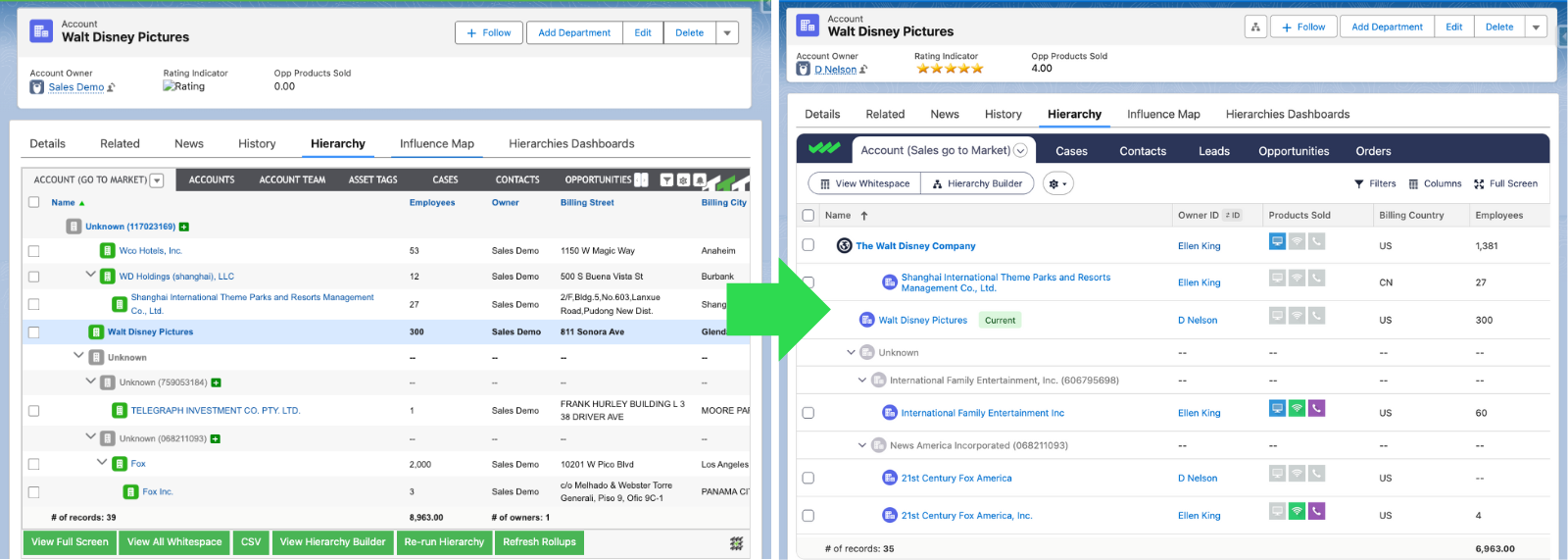Viewport: 1568px width, 560px height.
Task: Click purple phone icon in International Family Entertainment Inc row
Action: [1316, 408]
